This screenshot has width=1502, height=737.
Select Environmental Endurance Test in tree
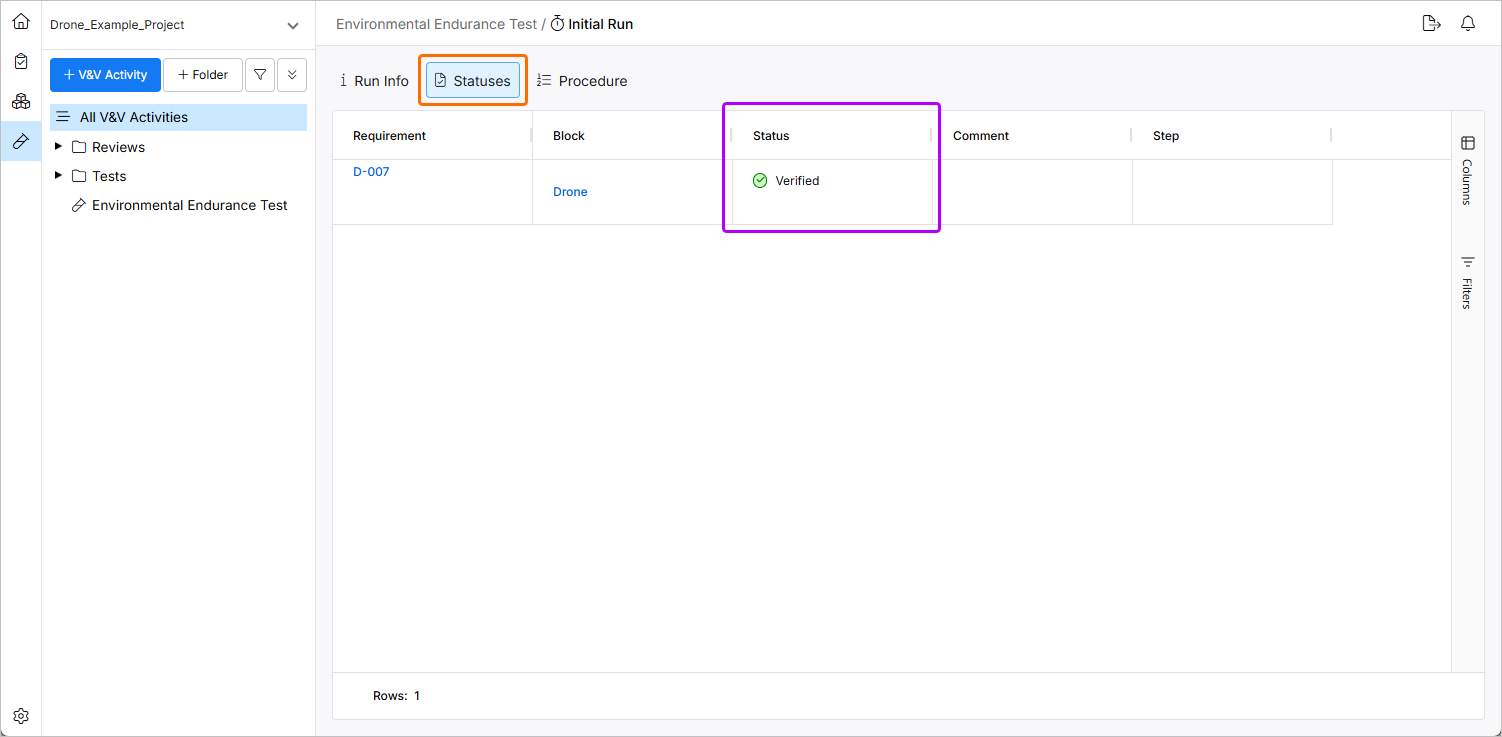tap(189, 205)
